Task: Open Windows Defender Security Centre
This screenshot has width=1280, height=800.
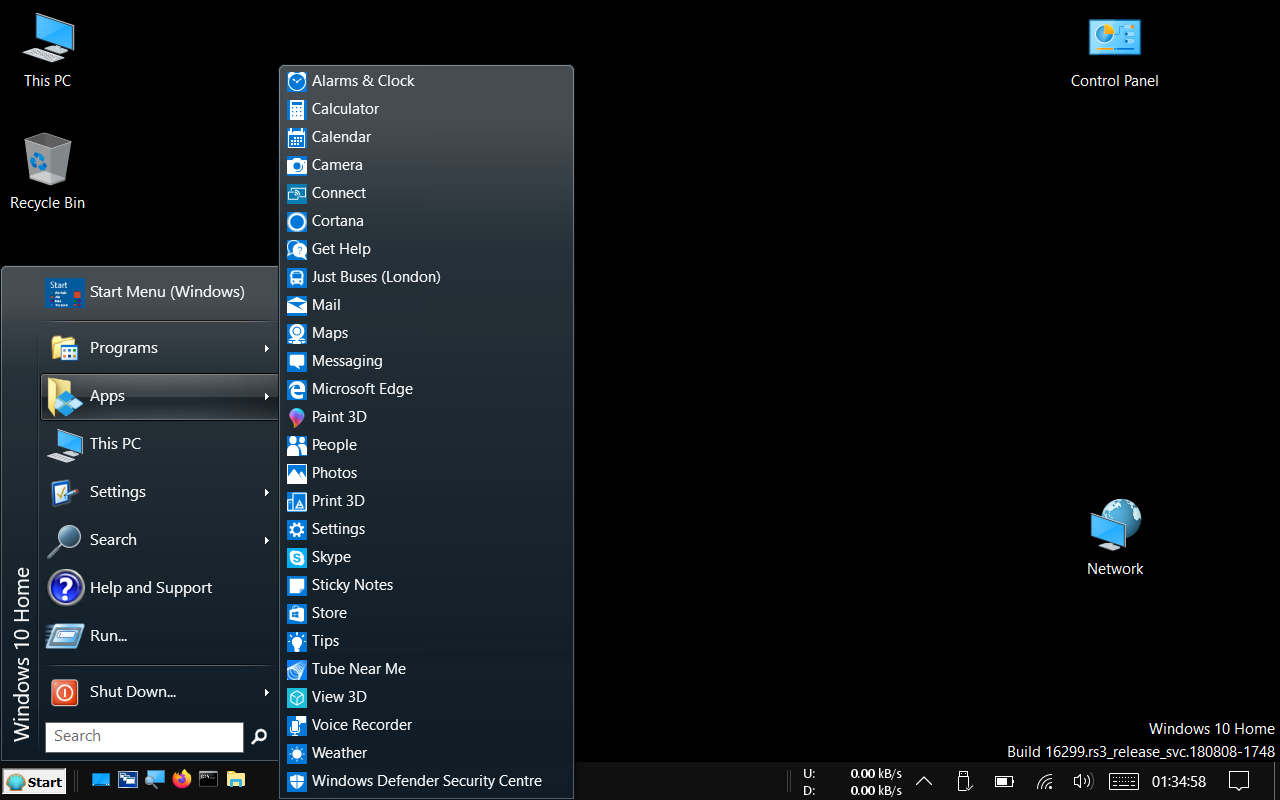Action: coord(426,781)
